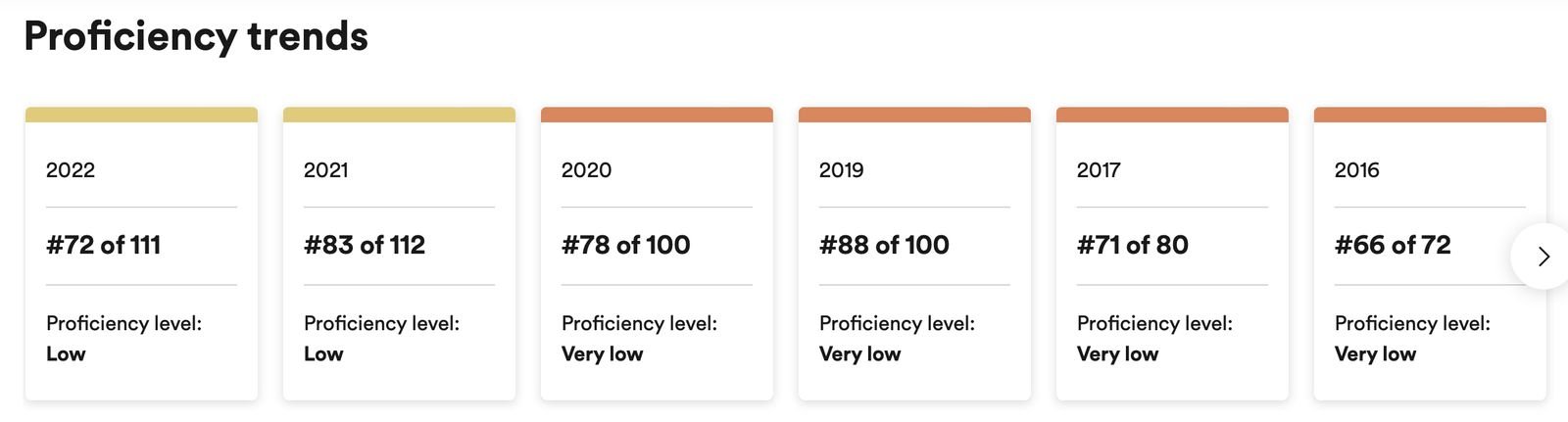Click the #72 of 111 ranking
The width and height of the screenshot is (1568, 422).
point(103,245)
